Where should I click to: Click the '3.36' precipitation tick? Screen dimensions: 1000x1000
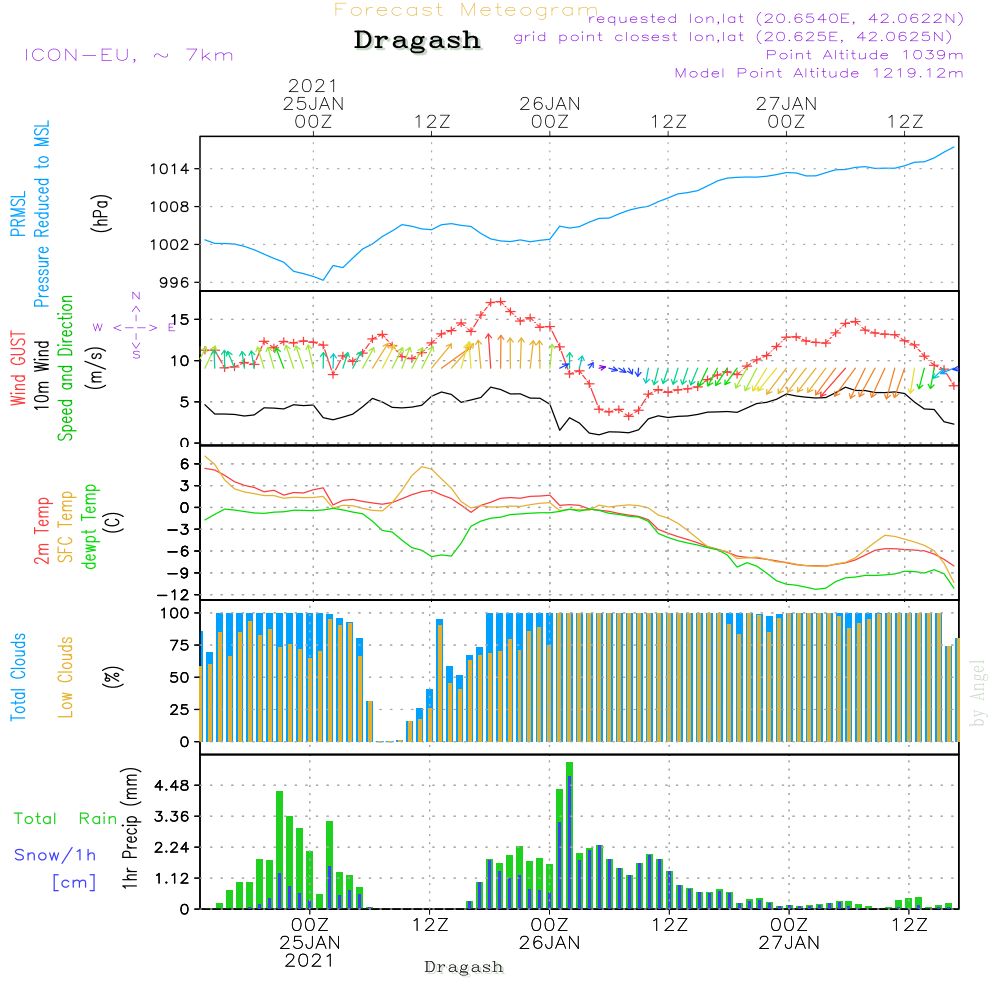173,816
